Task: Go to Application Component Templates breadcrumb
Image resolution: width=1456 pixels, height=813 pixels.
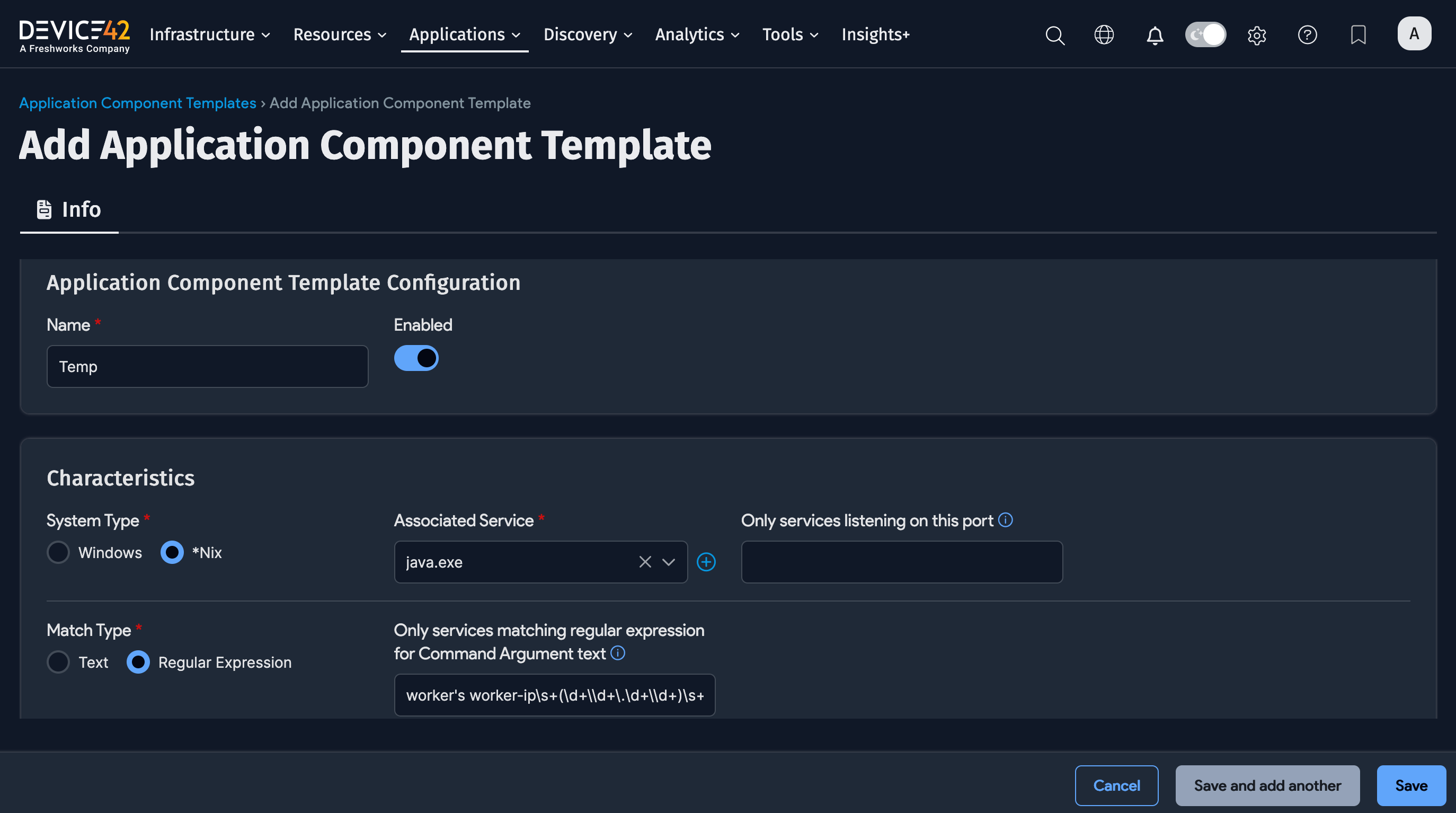Action: (x=138, y=103)
